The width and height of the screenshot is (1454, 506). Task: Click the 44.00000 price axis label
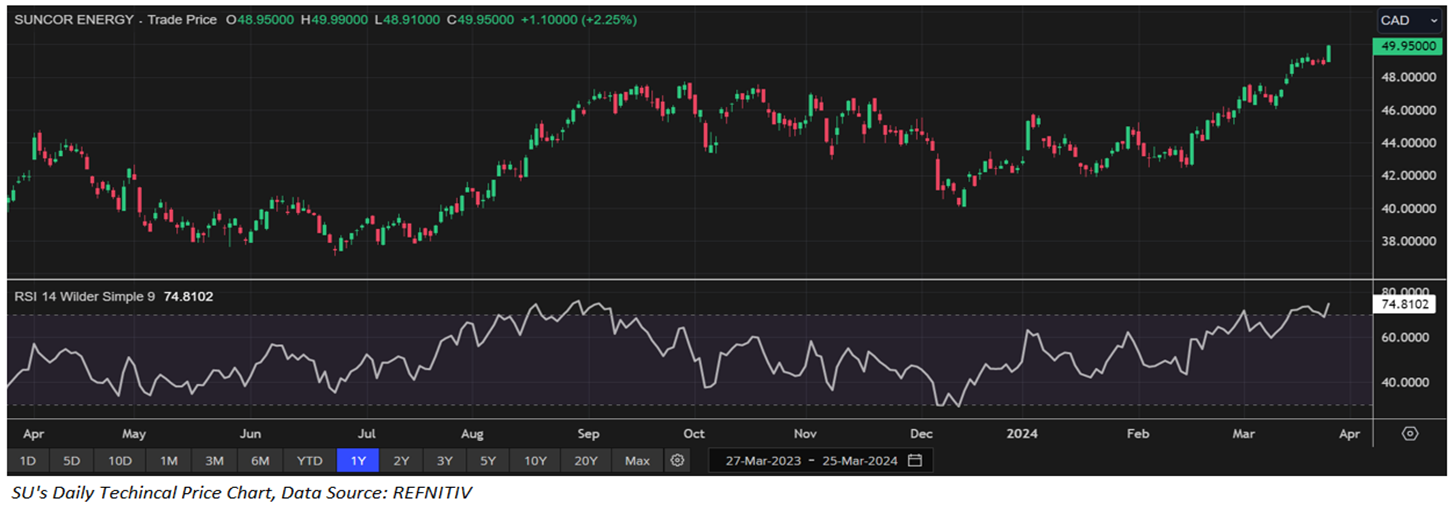[1409, 143]
